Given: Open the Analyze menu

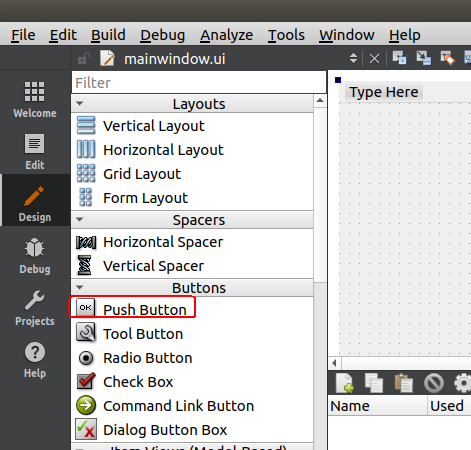Looking at the screenshot, I should [x=226, y=35].
